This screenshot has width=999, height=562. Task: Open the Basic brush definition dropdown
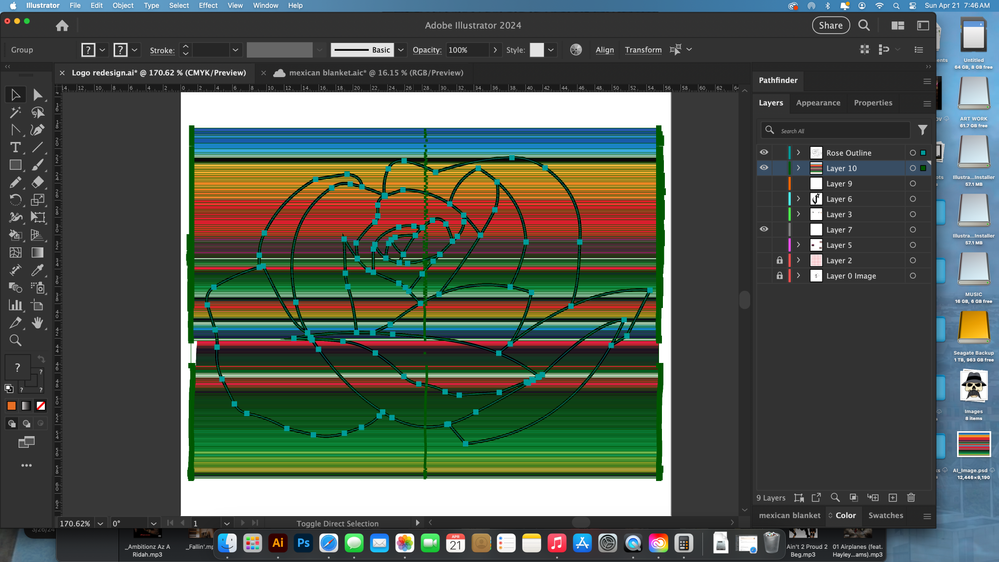coord(401,50)
